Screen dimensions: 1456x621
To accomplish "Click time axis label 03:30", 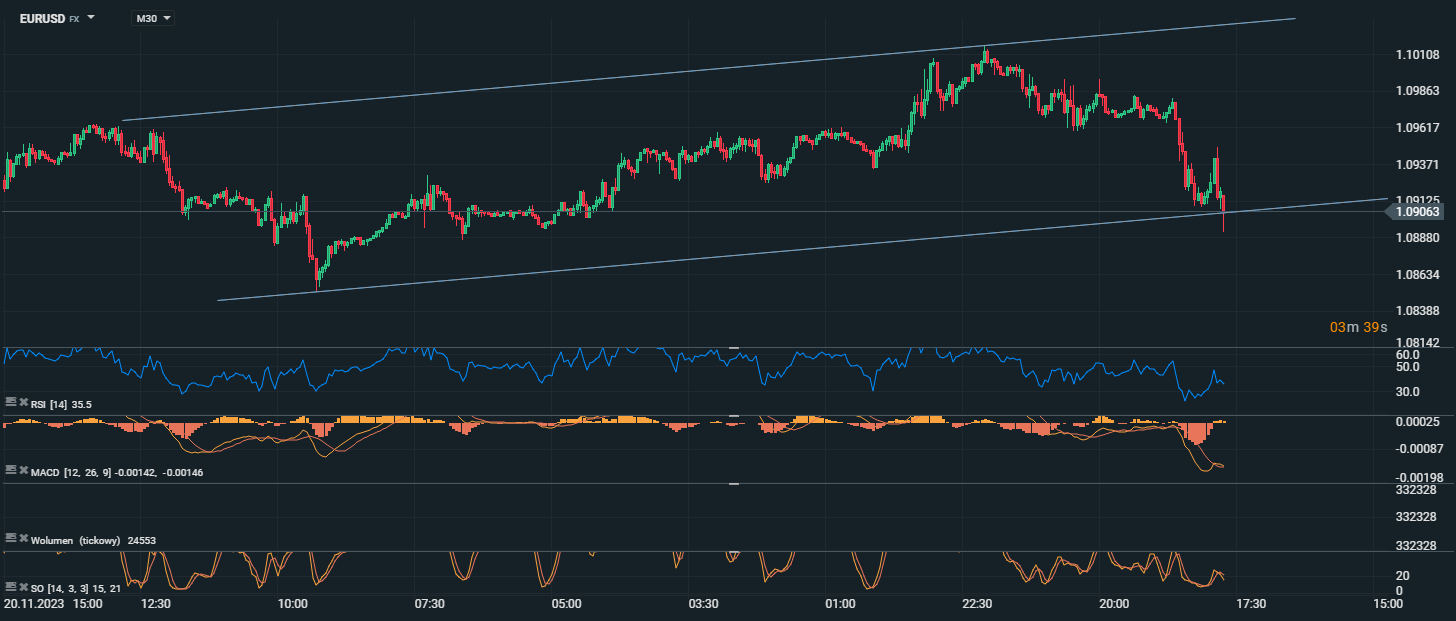I will coord(703,604).
